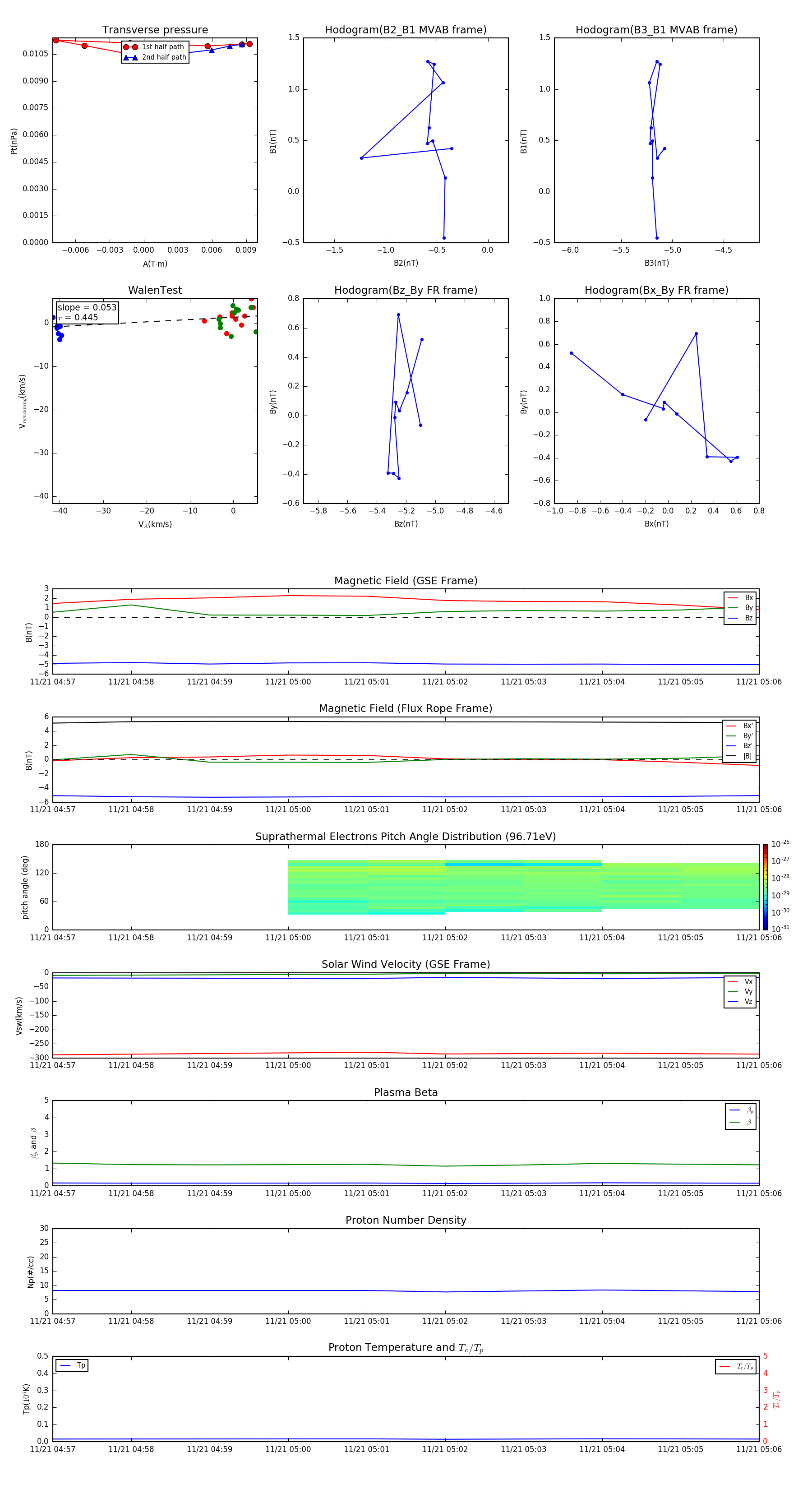Click the 'Bz' entry in GSE magnetic field legend

(x=740, y=619)
